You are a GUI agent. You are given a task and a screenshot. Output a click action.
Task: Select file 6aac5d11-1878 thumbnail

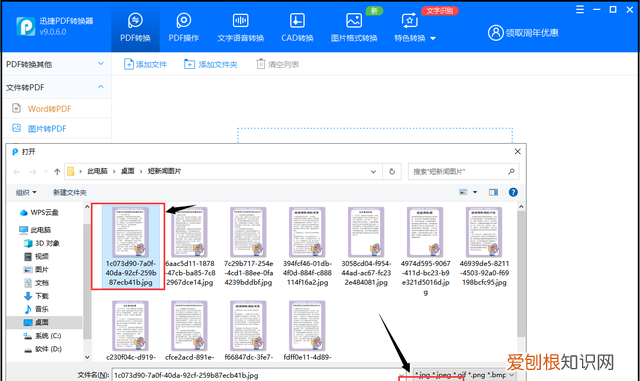pos(189,232)
